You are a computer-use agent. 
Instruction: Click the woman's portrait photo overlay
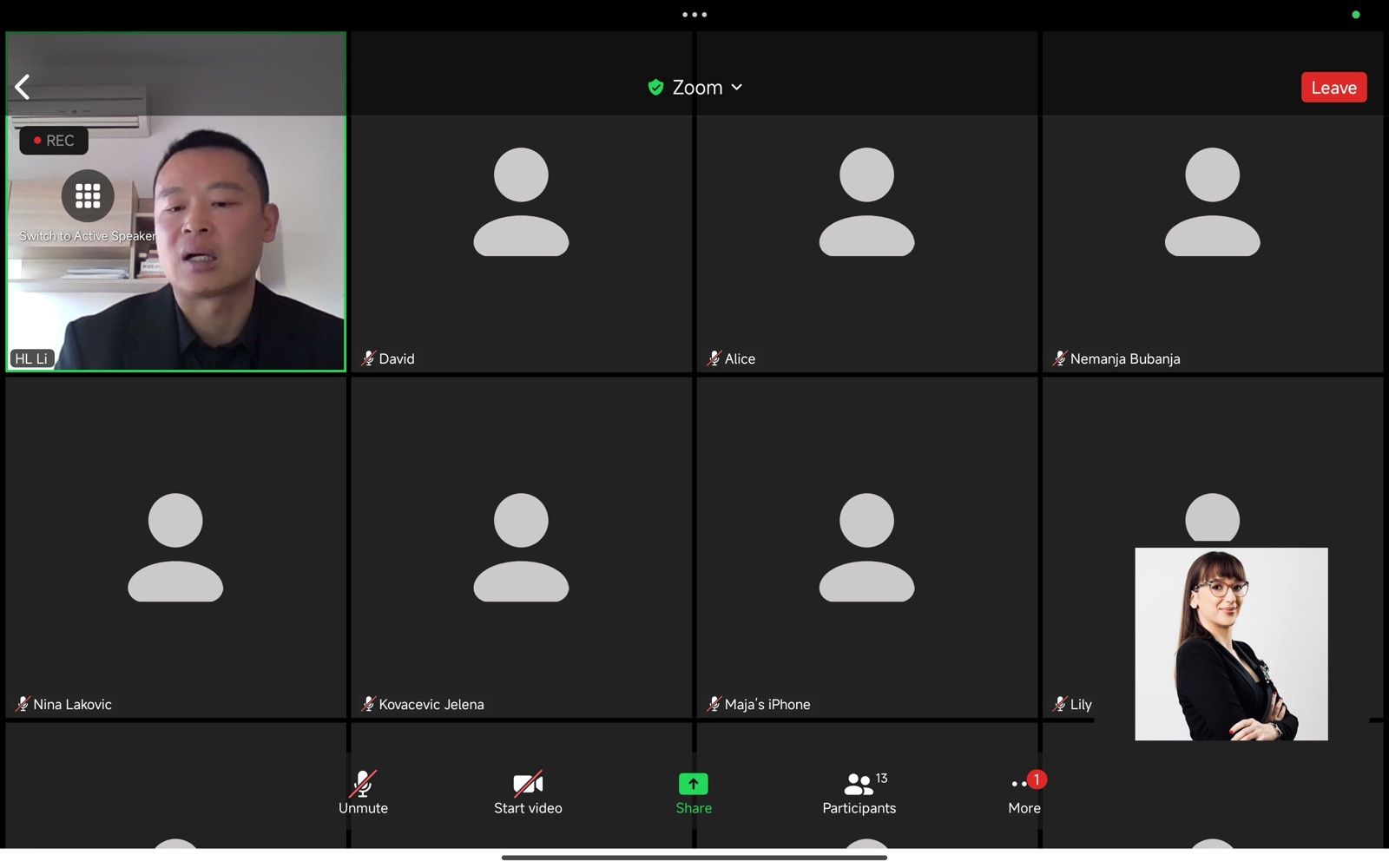[x=1231, y=644]
